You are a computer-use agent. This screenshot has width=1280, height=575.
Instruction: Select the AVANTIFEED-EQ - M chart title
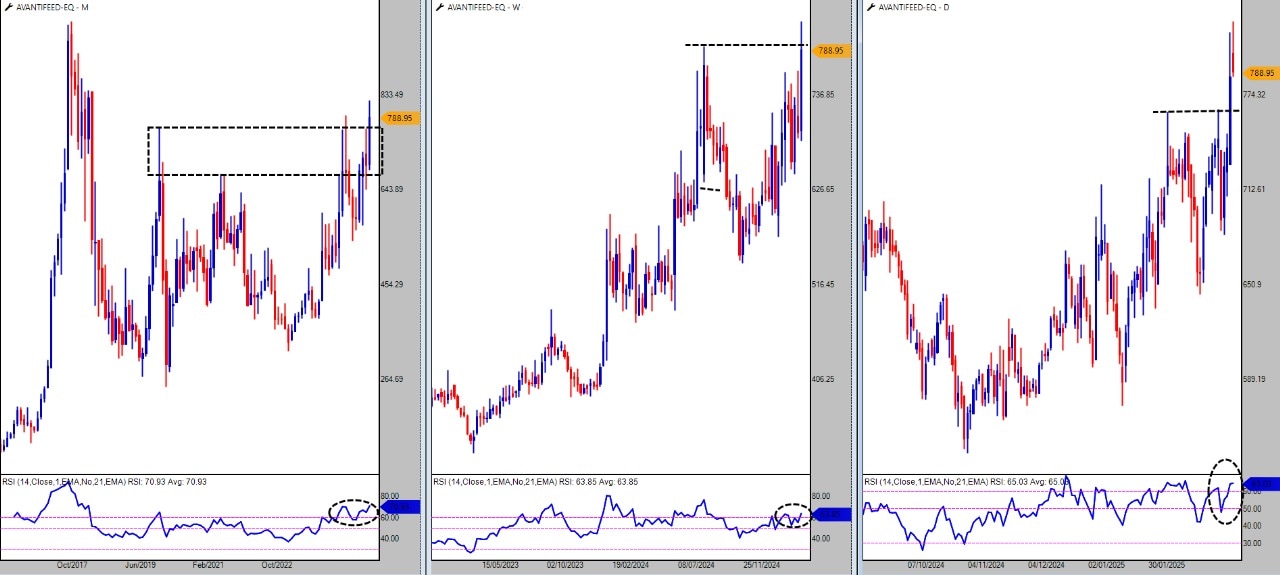[51, 7]
